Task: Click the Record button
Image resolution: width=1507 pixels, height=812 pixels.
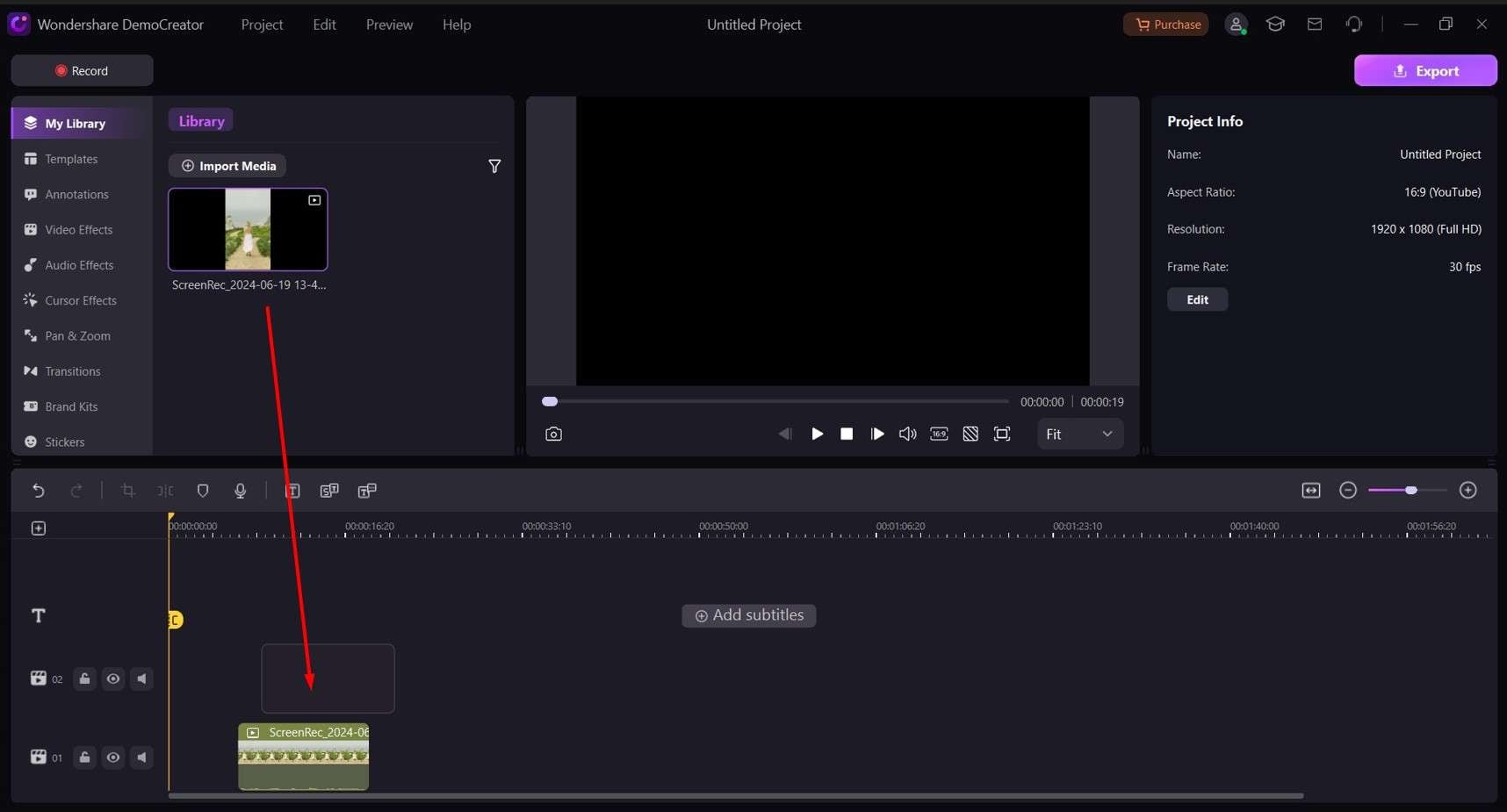Action: (x=82, y=70)
